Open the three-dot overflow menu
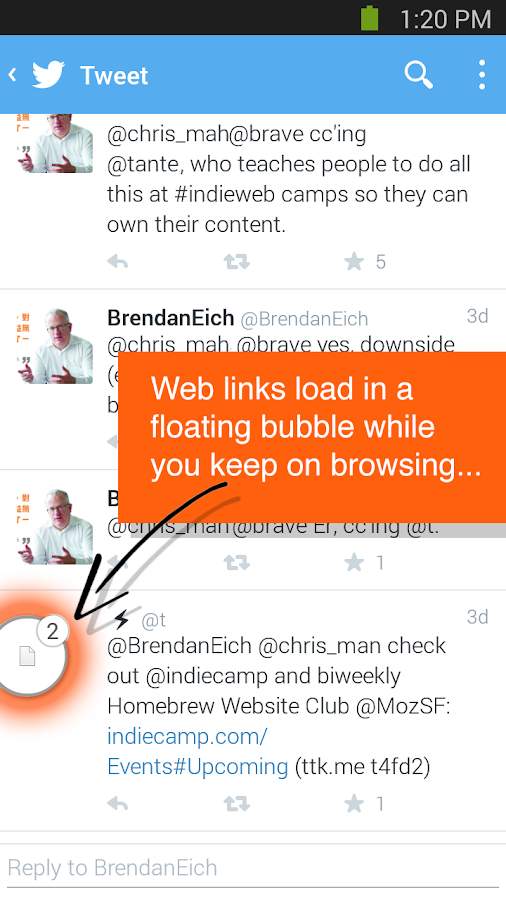This screenshot has width=506, height=900. click(482, 75)
